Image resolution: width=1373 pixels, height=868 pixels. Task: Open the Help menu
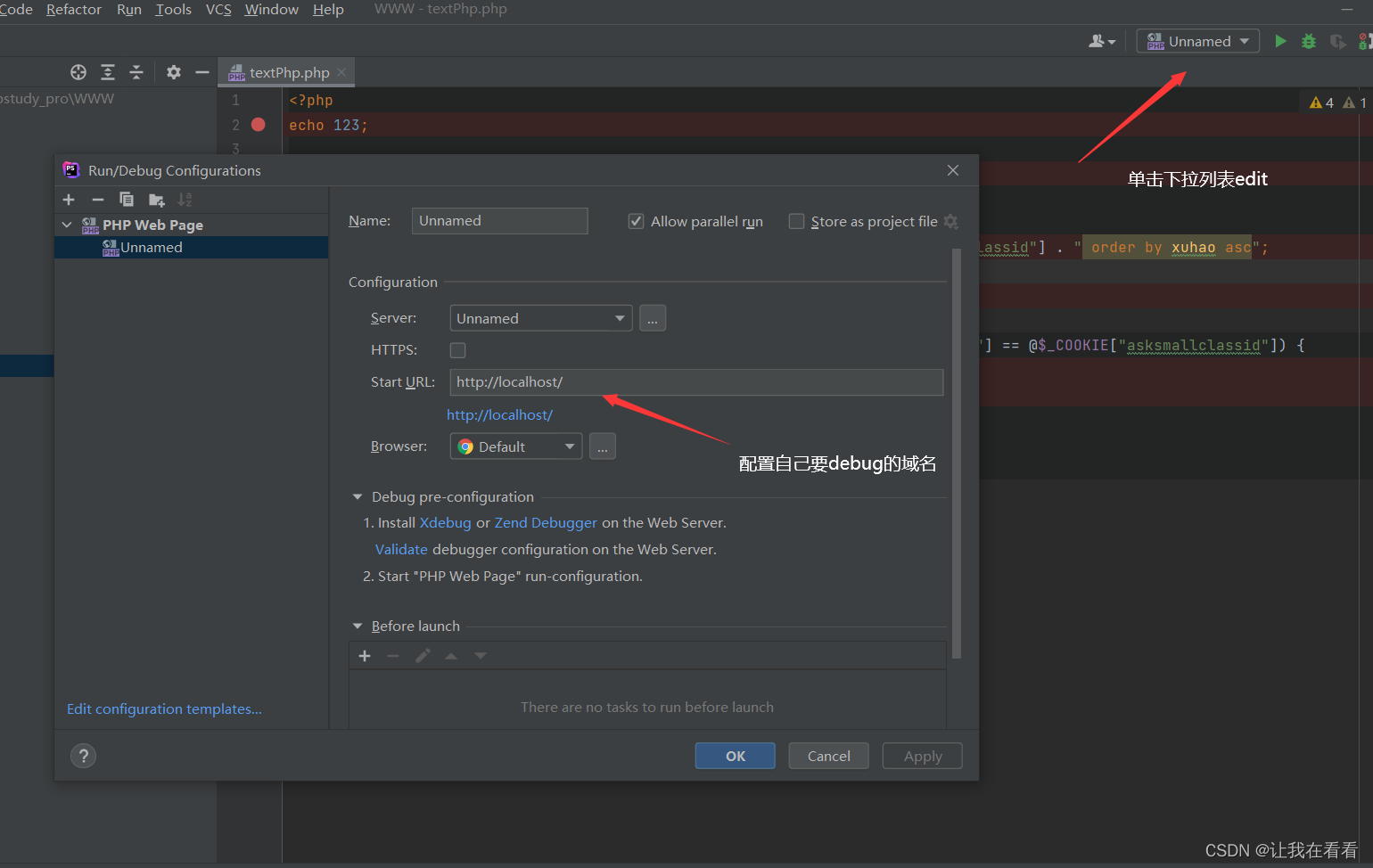[x=328, y=10]
